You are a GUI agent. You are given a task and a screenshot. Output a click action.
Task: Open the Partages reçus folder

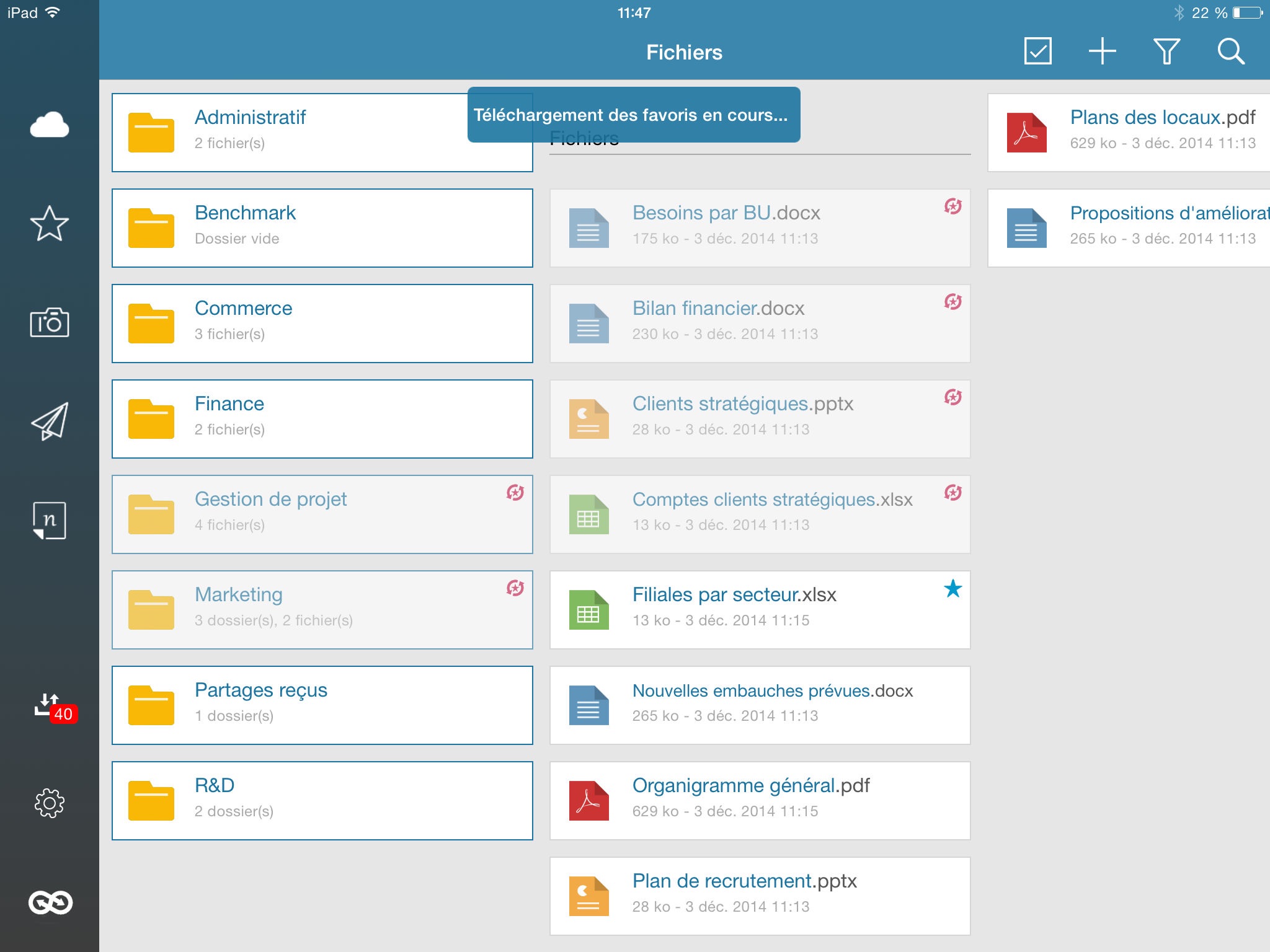[x=322, y=705]
